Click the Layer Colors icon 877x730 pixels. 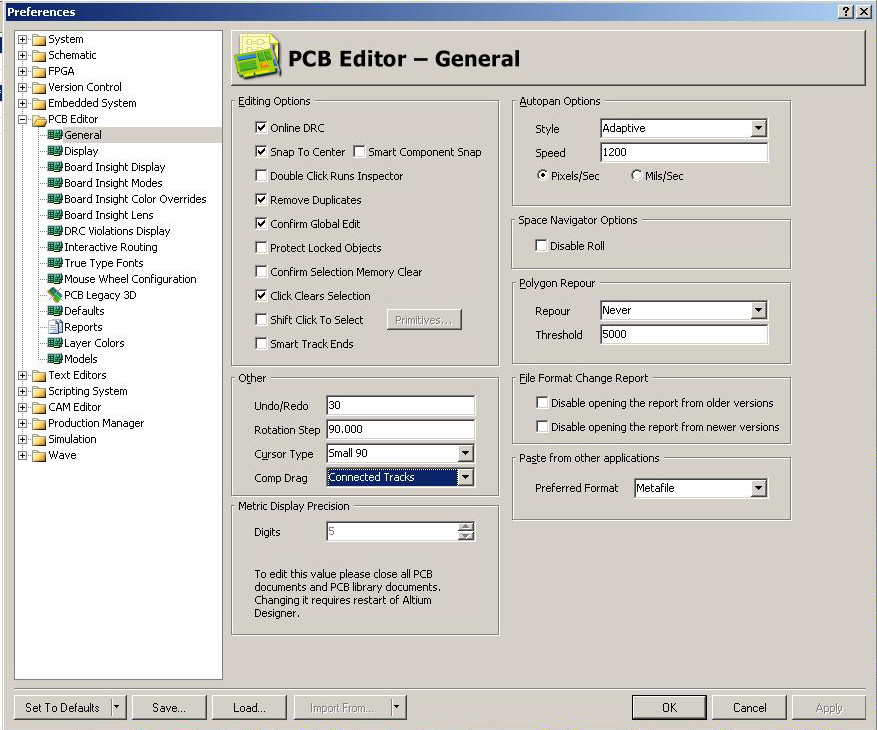point(55,343)
